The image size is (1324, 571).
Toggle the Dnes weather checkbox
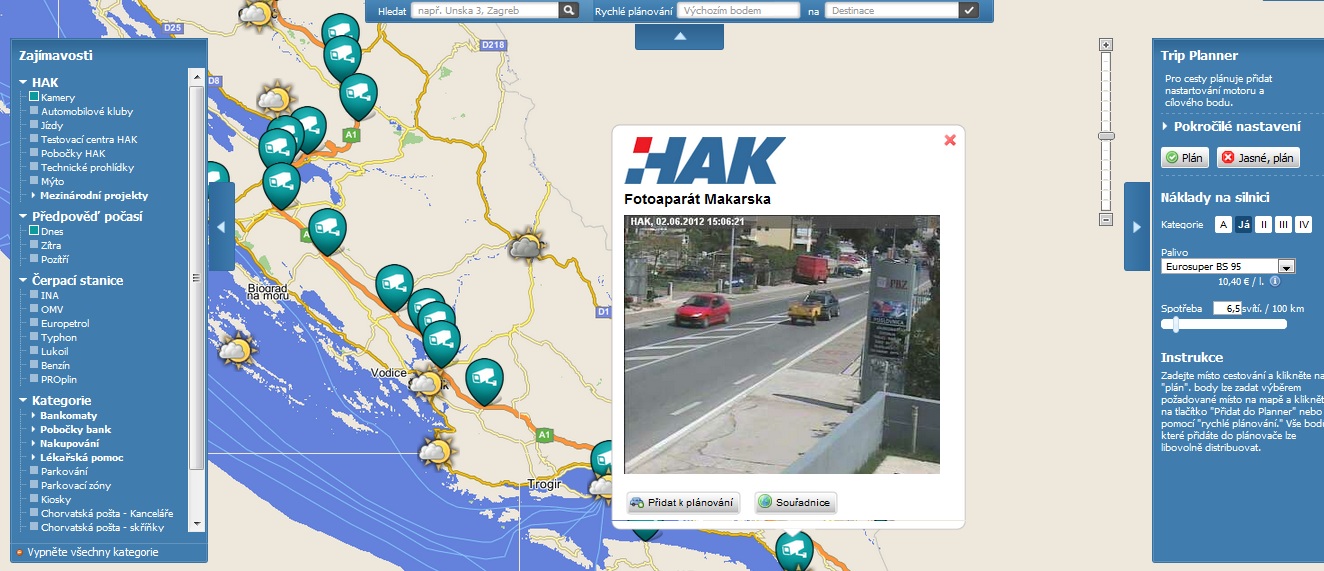click(x=34, y=231)
